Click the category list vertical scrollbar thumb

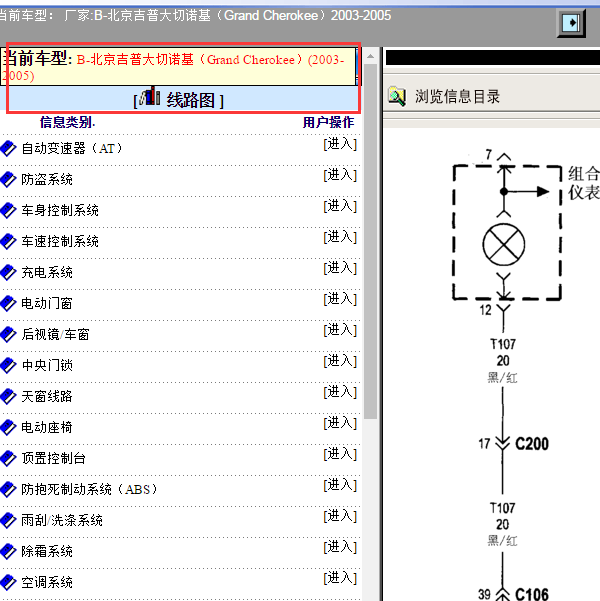(370, 241)
